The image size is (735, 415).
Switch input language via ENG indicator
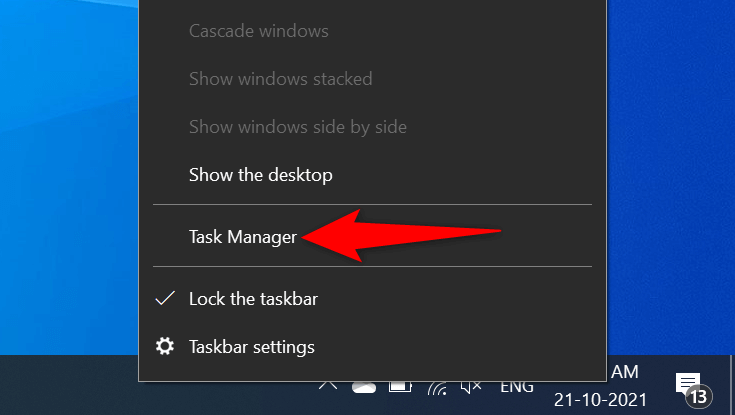(x=518, y=387)
